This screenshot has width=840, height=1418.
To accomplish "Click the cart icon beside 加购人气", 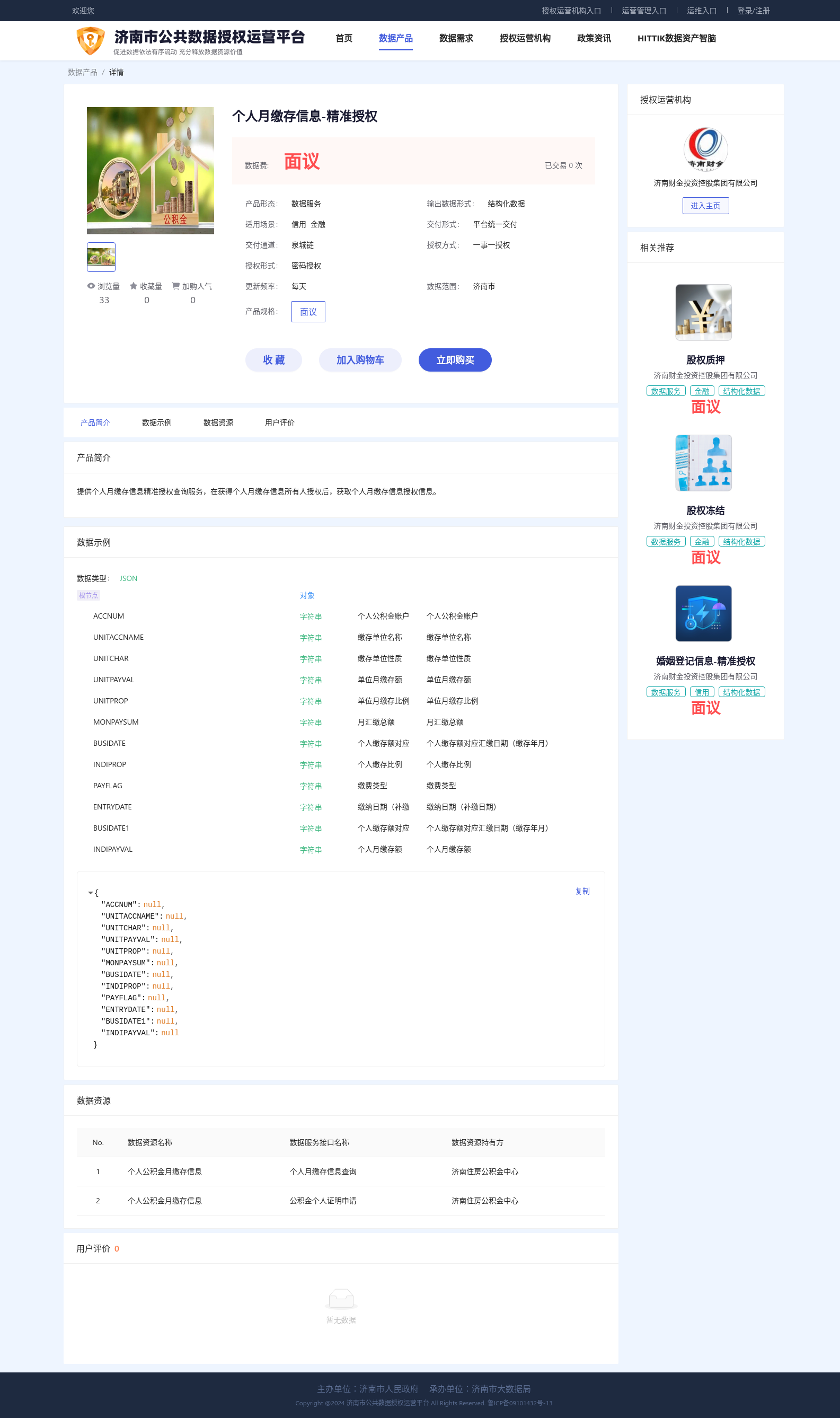I will 176,286.
